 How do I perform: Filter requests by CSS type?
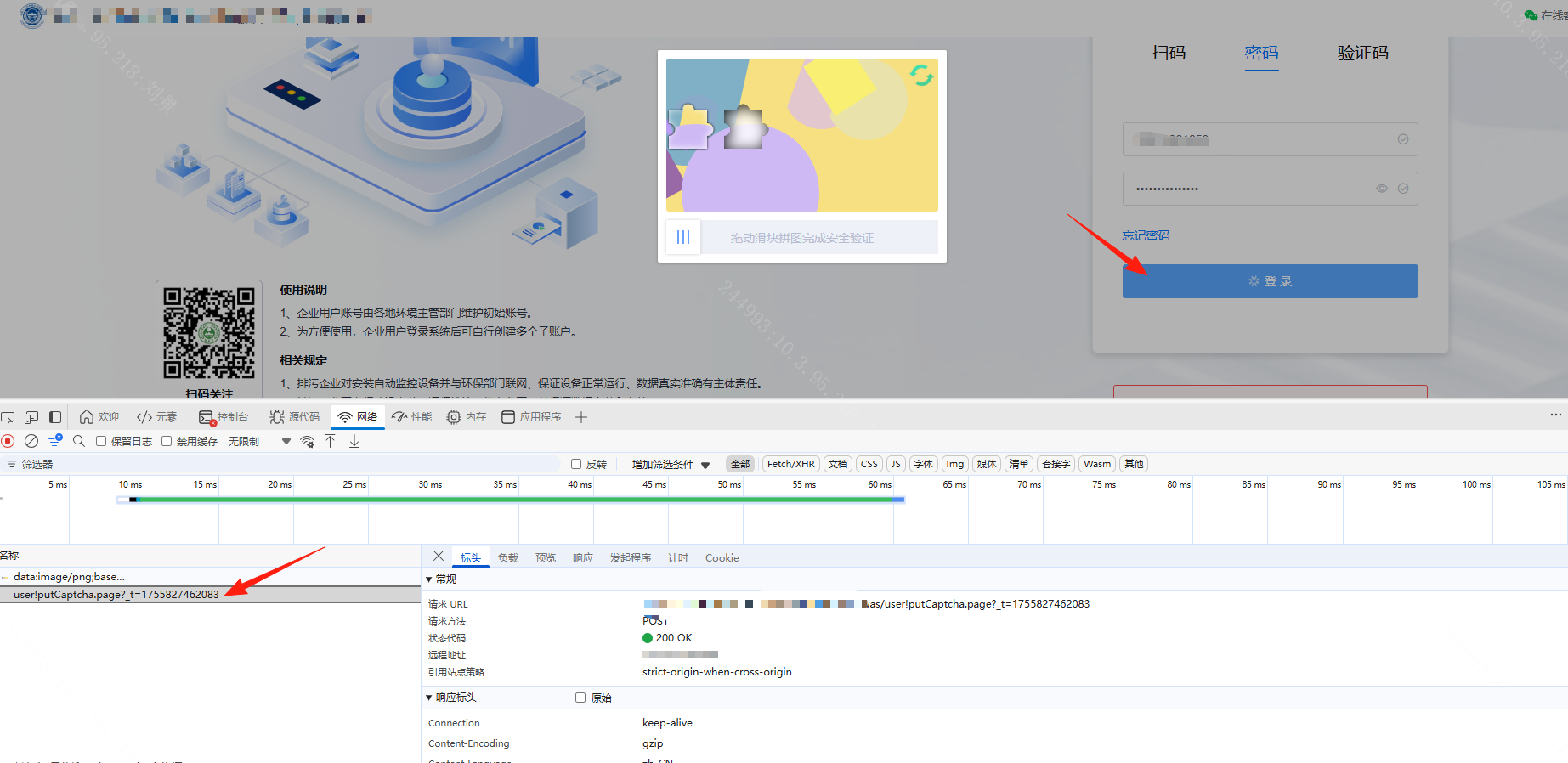pos(869,464)
